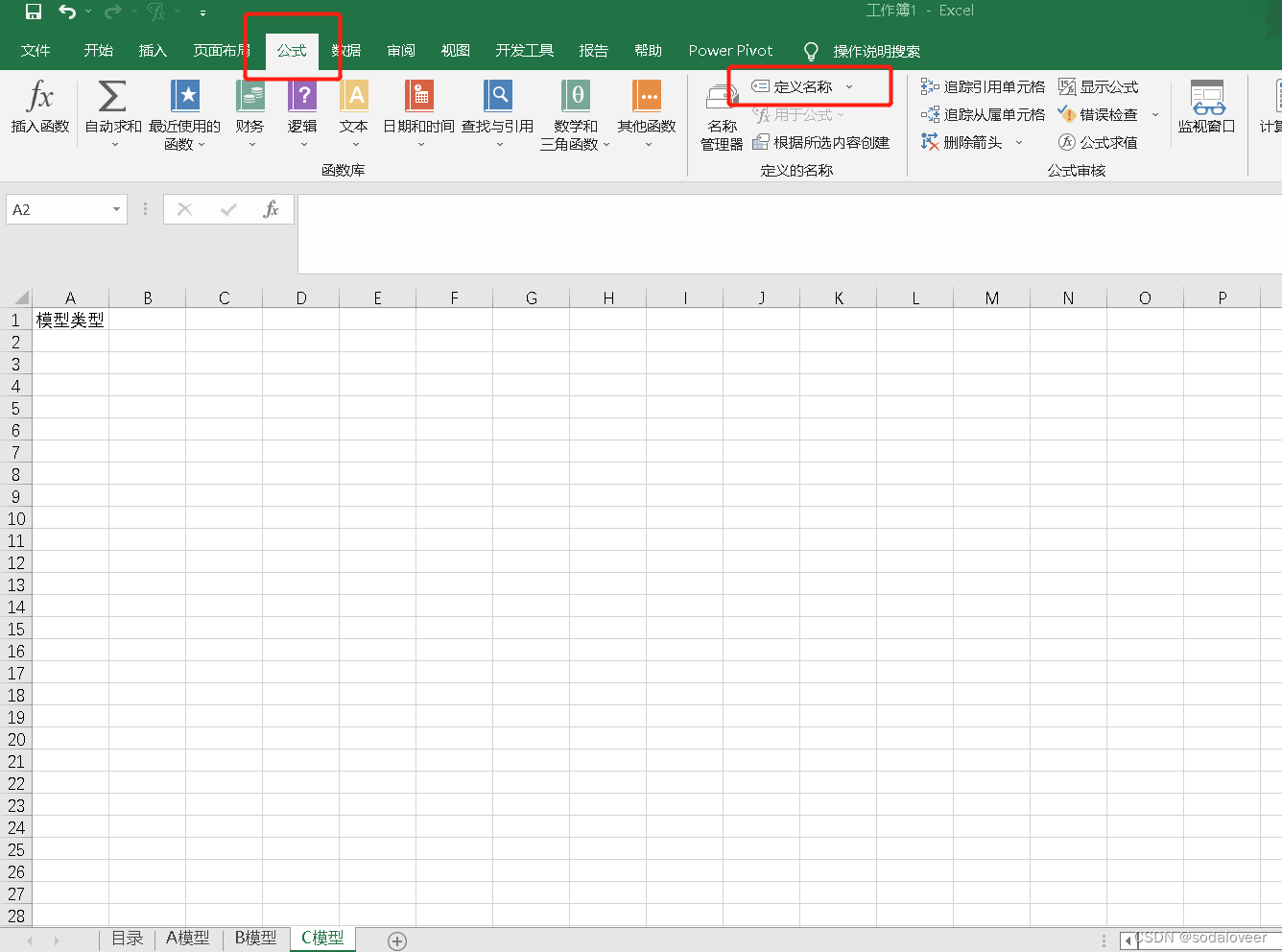This screenshot has height=952, width=1282.
Task: Click the Select All corner triangle
Action: point(20,297)
